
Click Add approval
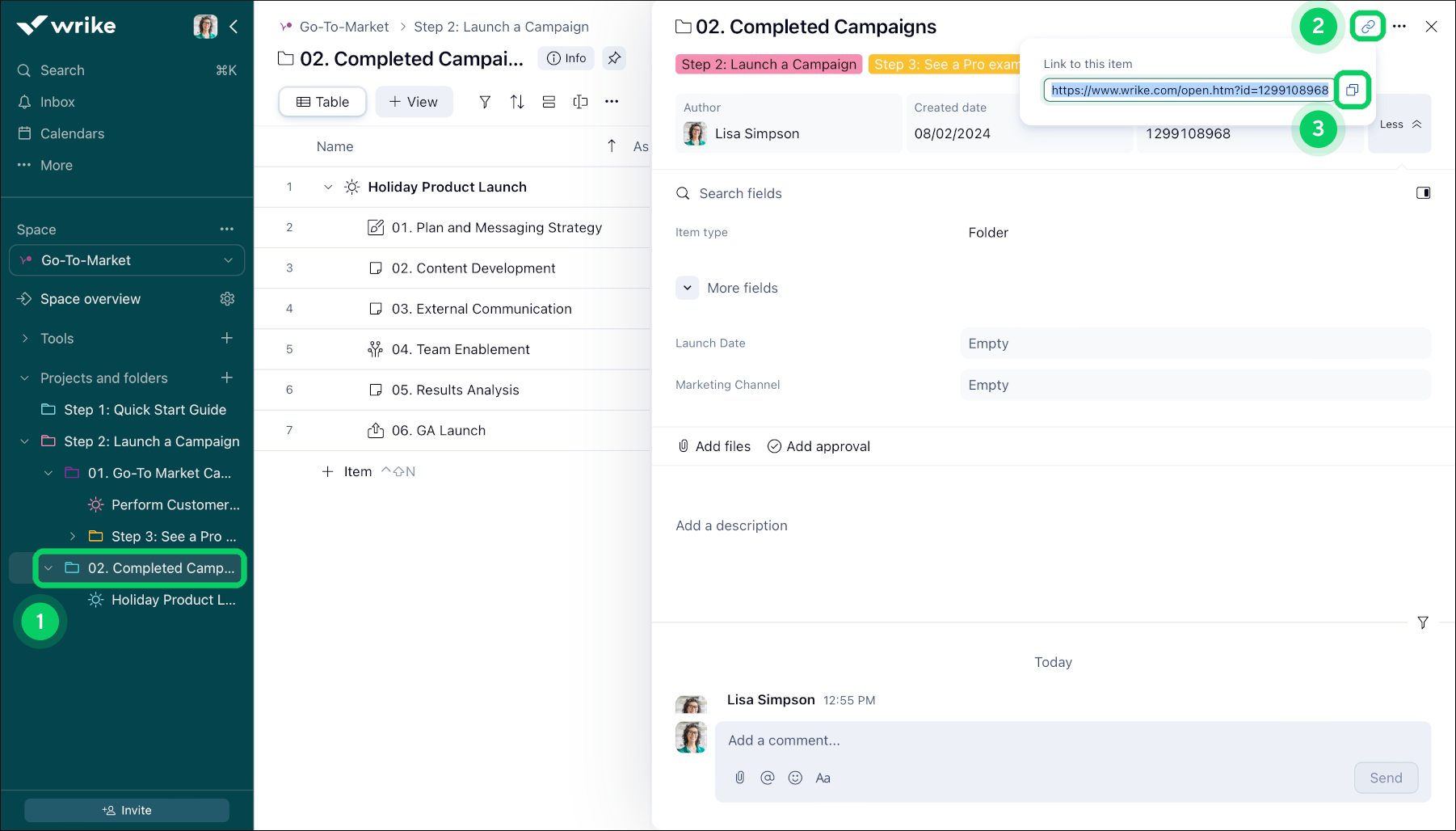click(x=818, y=446)
